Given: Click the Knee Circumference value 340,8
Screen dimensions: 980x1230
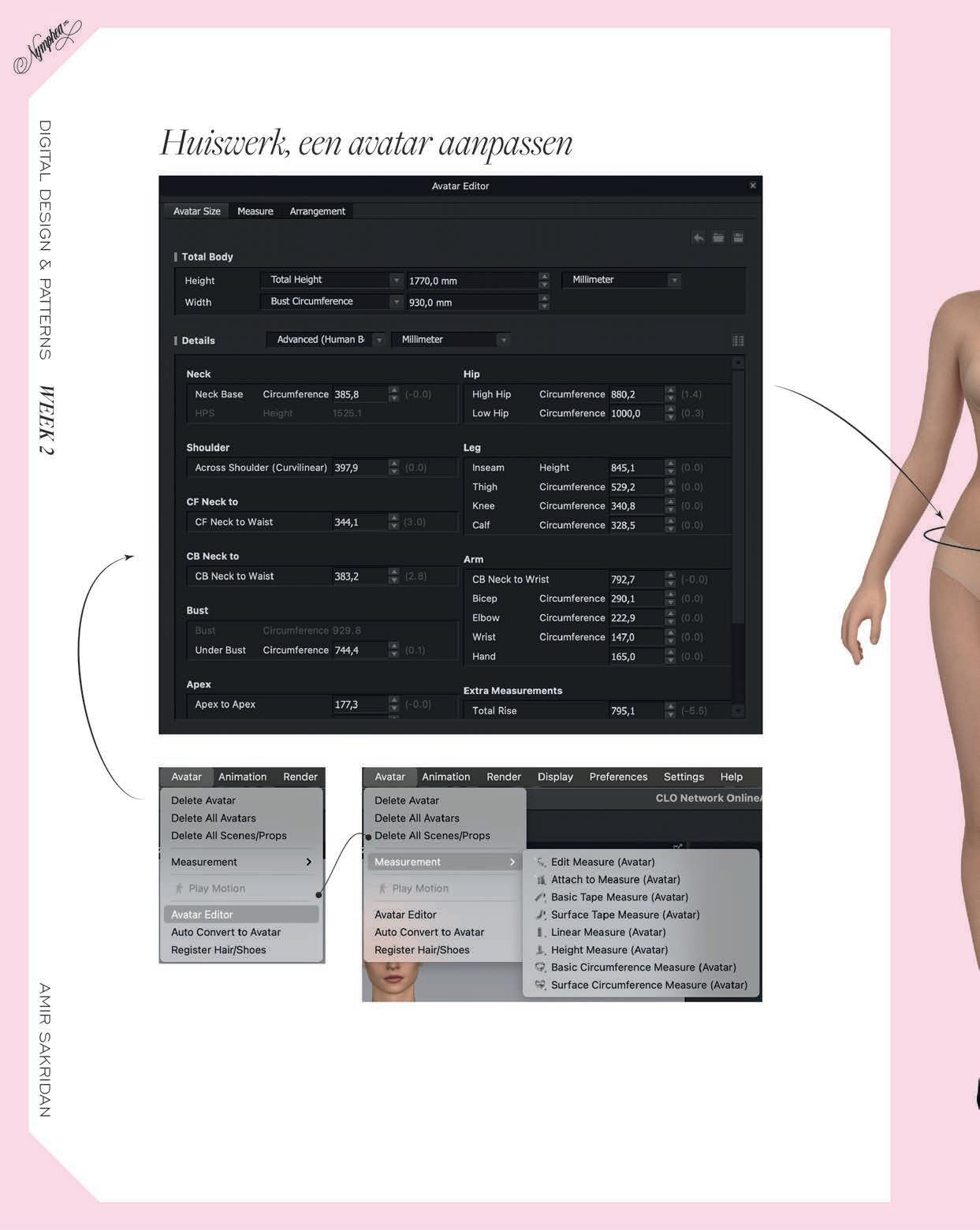Looking at the screenshot, I should (x=636, y=506).
